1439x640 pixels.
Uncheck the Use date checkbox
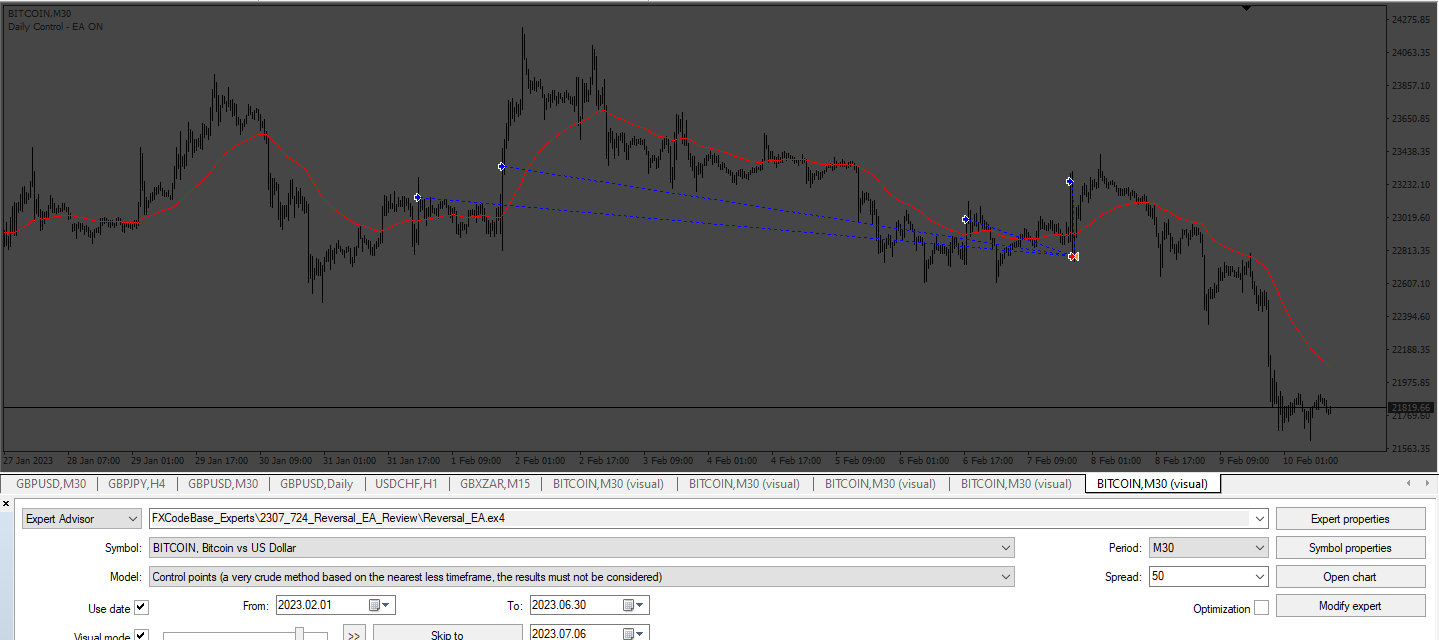click(x=141, y=607)
